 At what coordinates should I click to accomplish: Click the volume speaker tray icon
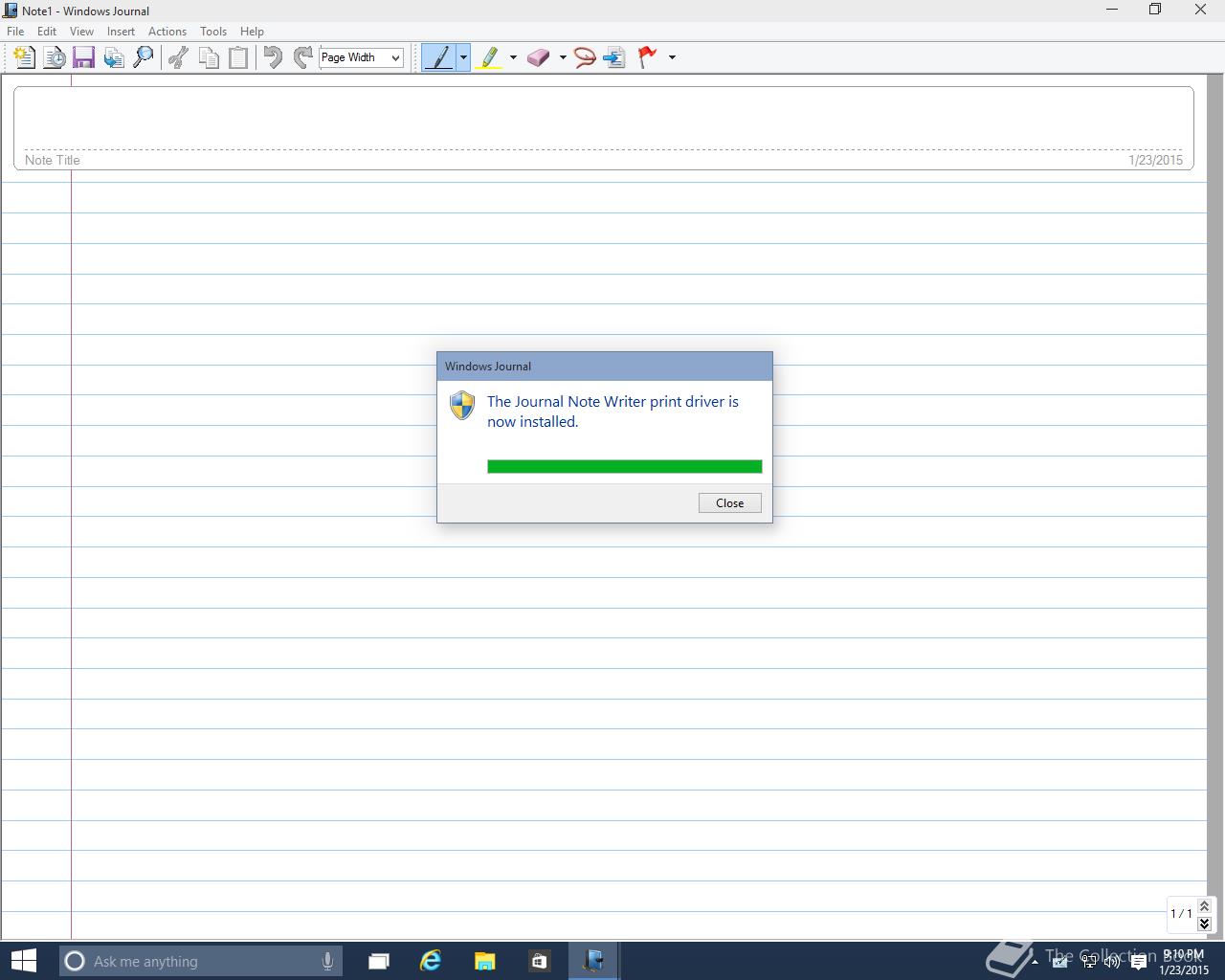tap(1111, 962)
